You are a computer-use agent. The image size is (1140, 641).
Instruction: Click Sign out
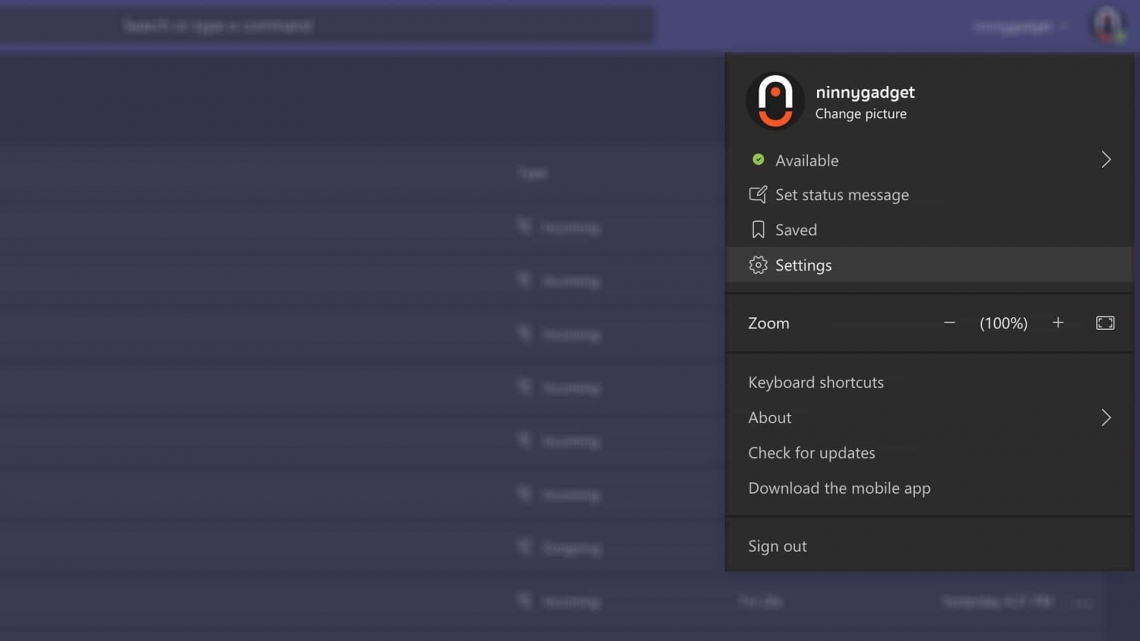(777, 545)
